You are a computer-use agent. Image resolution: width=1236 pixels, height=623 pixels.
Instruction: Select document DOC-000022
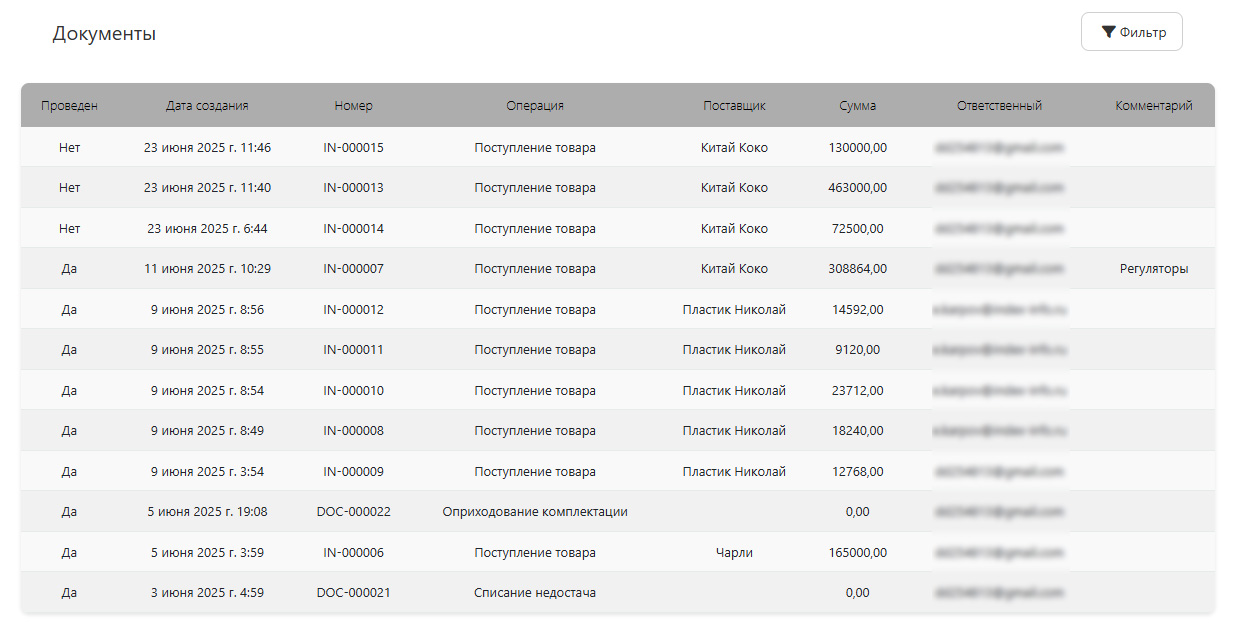353,512
